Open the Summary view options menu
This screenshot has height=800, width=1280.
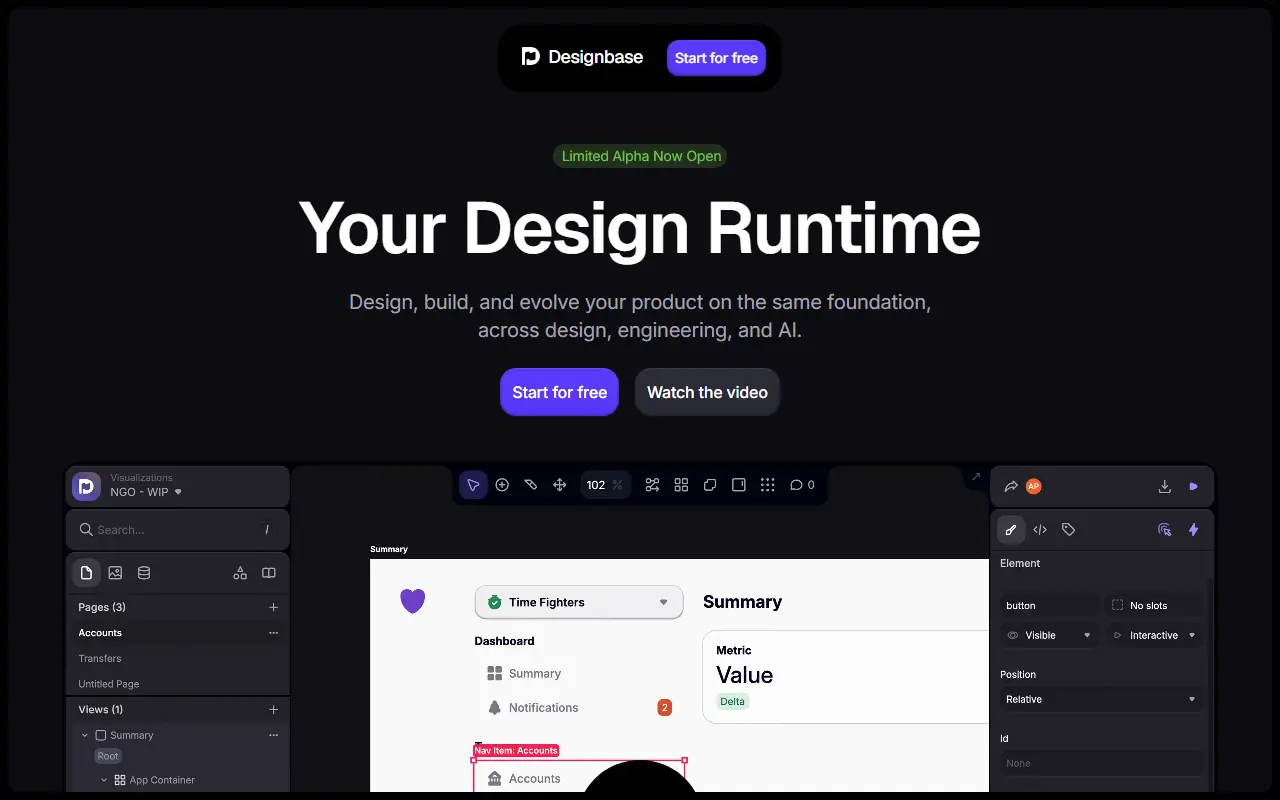[x=274, y=735]
